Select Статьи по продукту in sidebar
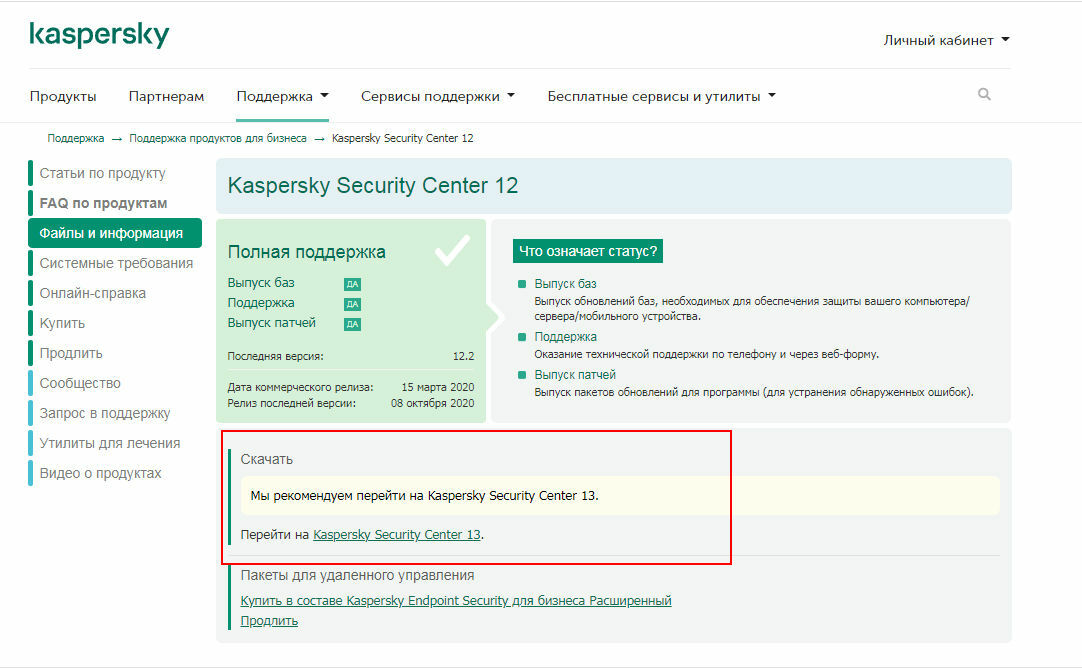This screenshot has height=668, width=1082. coord(102,173)
